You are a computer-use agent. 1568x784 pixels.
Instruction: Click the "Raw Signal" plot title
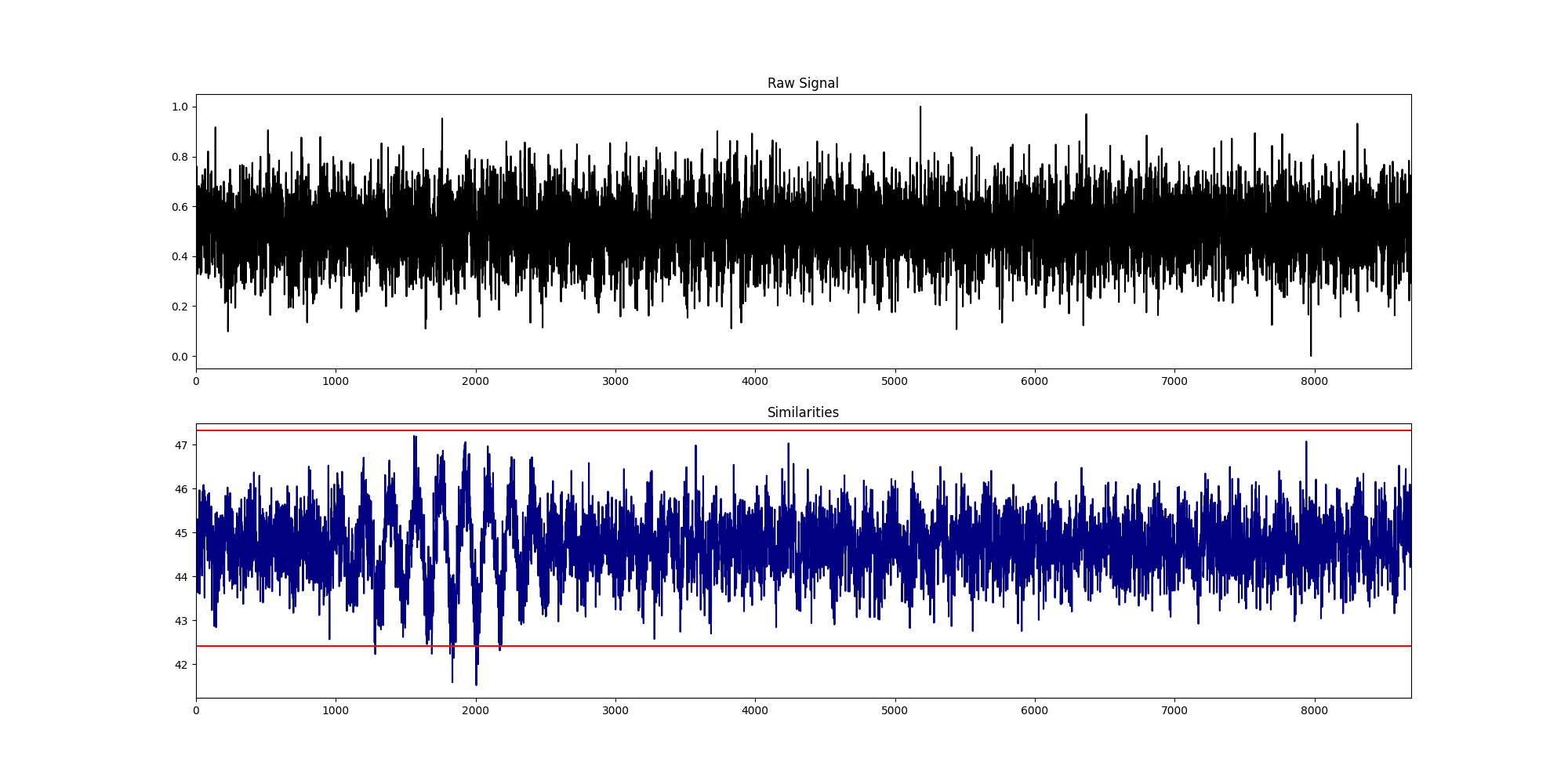pyautogui.click(x=803, y=83)
